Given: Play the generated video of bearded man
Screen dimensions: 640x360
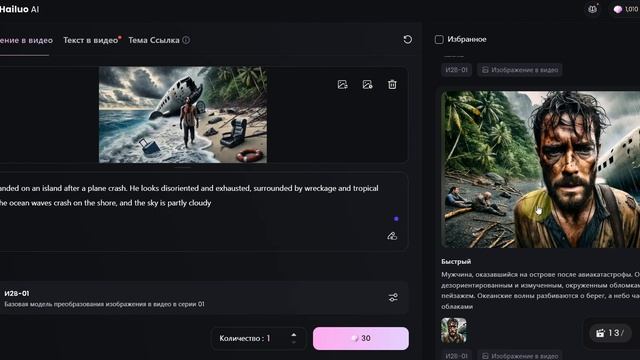Looking at the screenshot, I should 540,169.
